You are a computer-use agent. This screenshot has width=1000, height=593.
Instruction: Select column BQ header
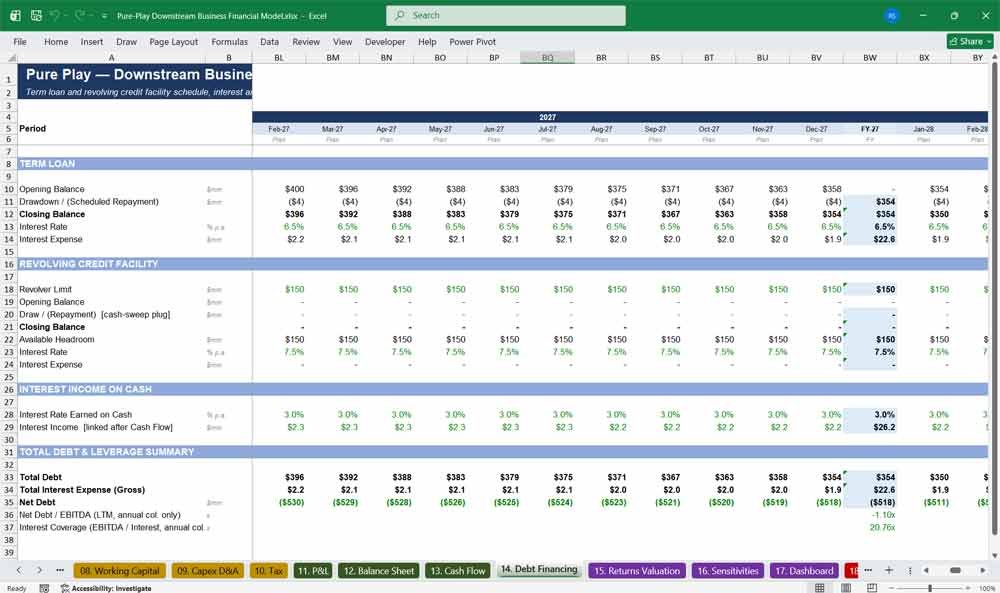point(547,57)
